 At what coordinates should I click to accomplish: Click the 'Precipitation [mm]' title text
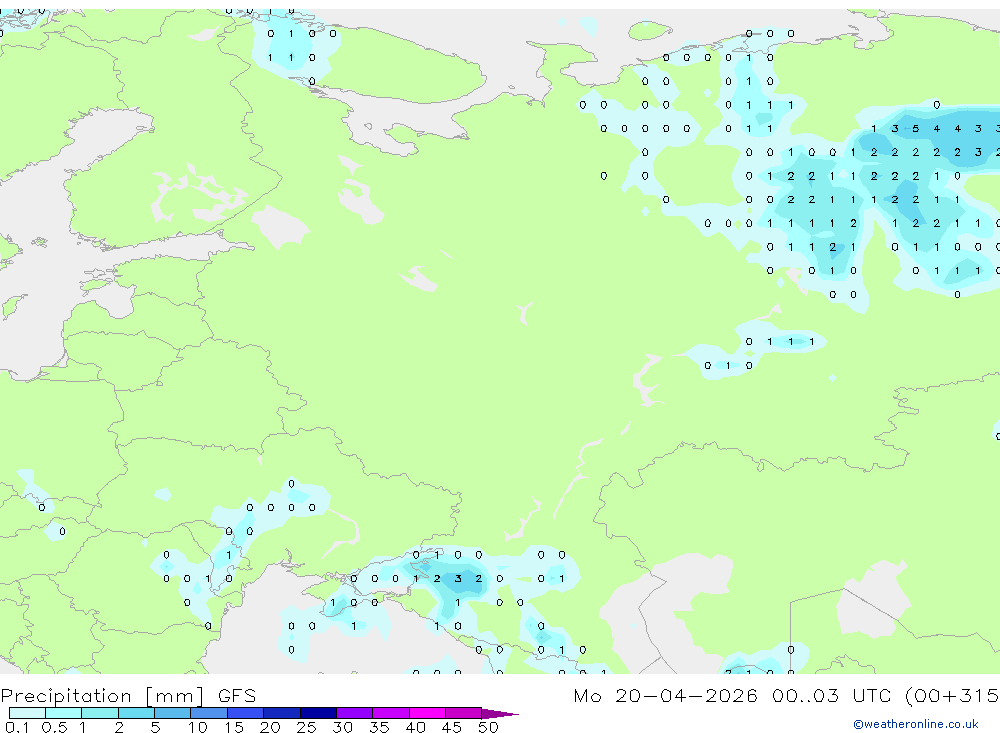tap(103, 696)
